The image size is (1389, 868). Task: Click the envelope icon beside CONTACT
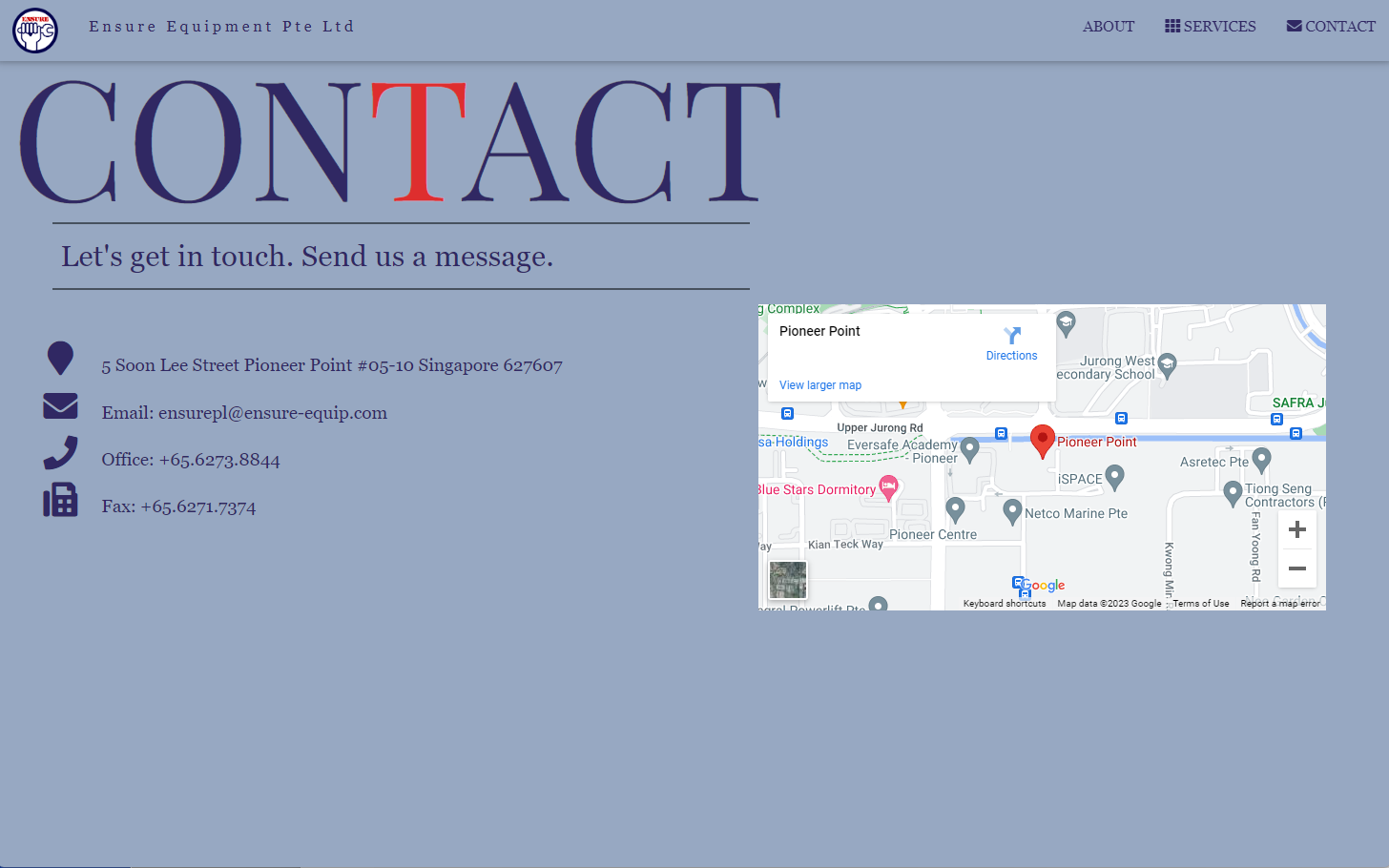pos(1294,26)
